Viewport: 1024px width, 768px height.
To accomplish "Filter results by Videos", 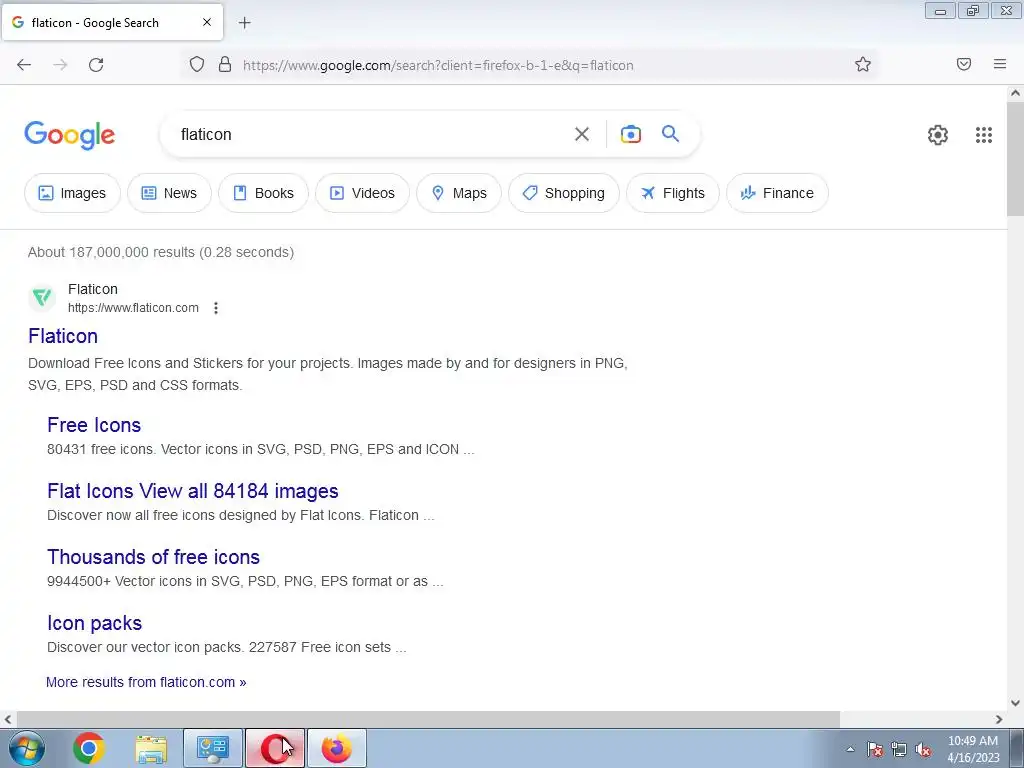I will (x=362, y=193).
